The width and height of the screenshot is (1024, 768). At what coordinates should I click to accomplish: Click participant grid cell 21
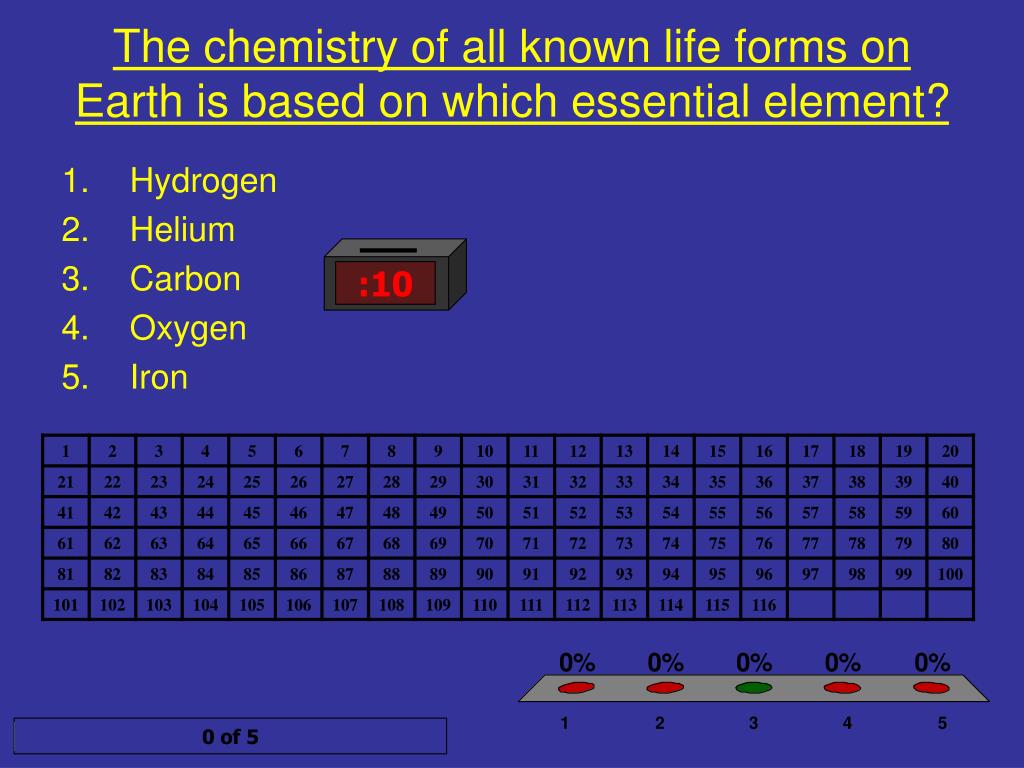(66, 481)
